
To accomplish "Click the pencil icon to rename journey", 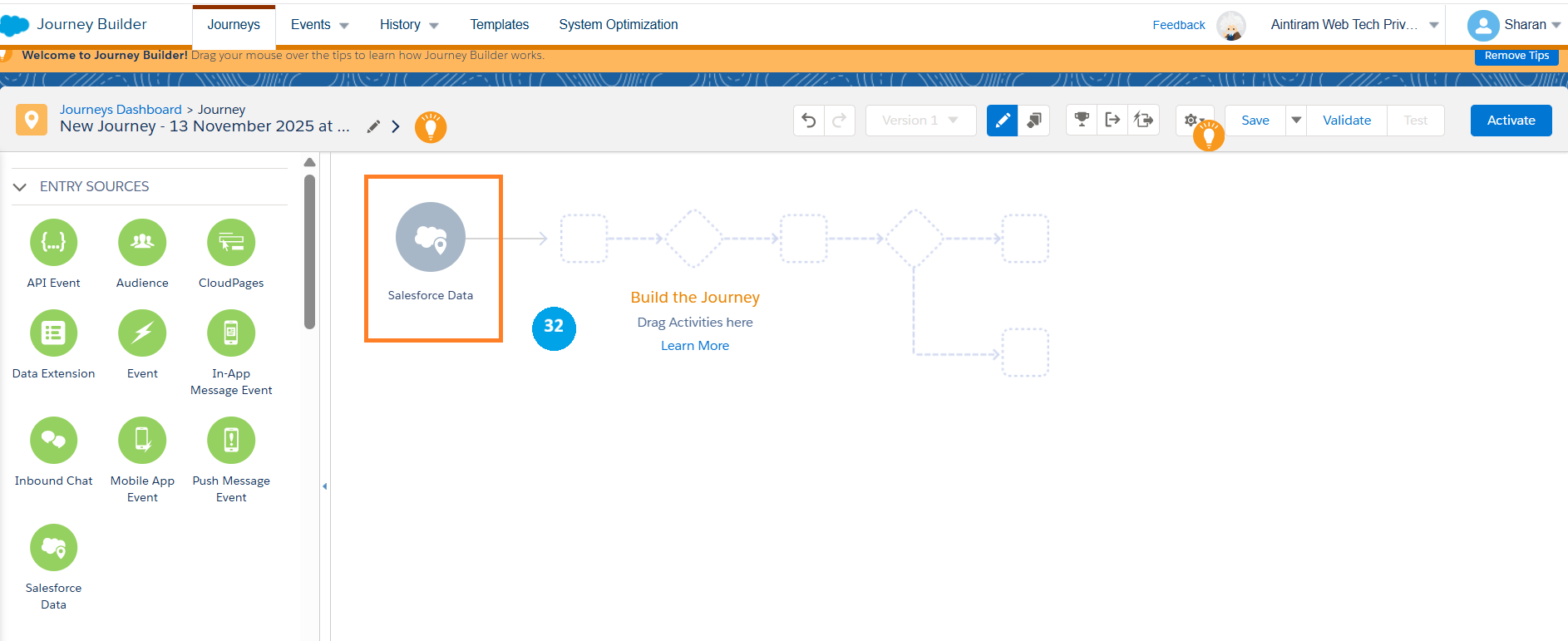I will point(373,126).
